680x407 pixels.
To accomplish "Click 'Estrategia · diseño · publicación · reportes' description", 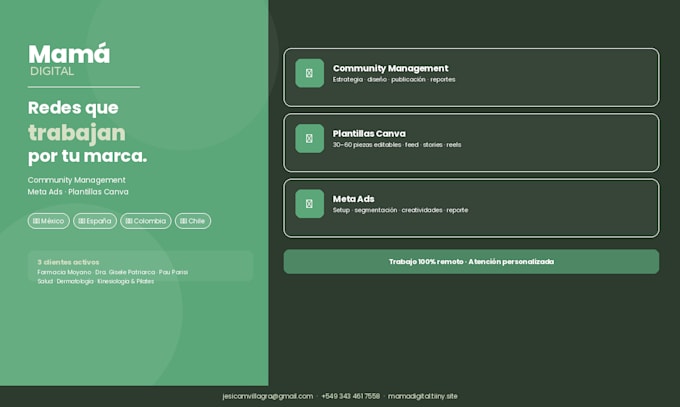I will pyautogui.click(x=394, y=79).
